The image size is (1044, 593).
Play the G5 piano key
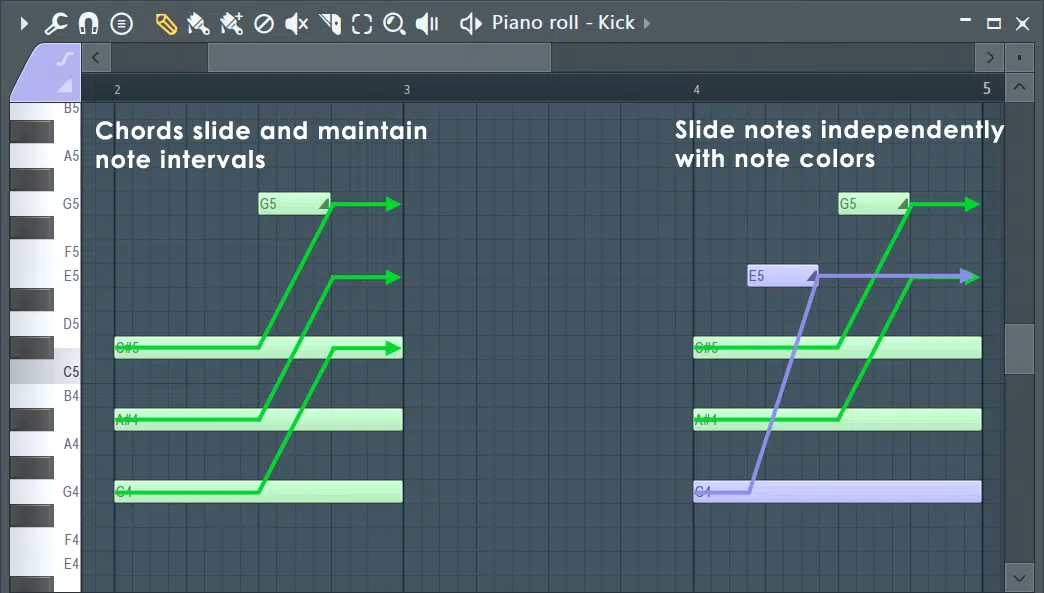[45, 204]
